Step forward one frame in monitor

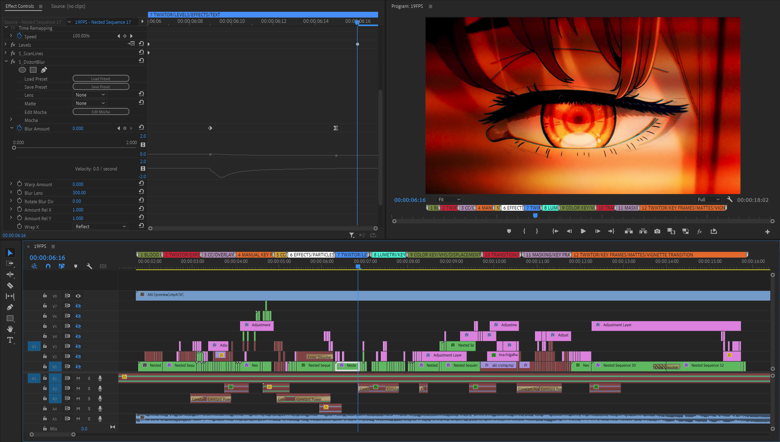[597, 231]
